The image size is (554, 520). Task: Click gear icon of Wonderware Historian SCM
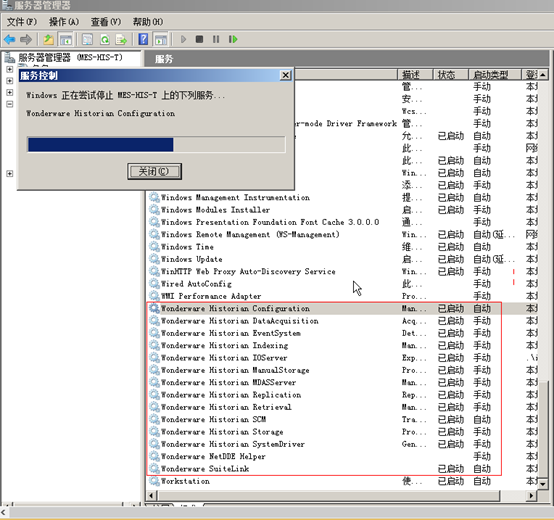154,419
